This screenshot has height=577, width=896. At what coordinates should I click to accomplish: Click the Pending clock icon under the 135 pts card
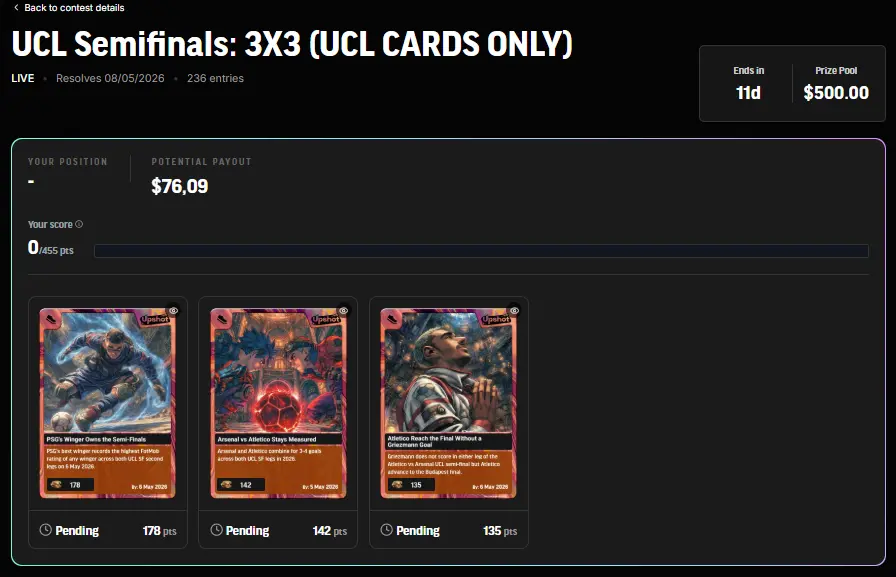click(x=387, y=530)
